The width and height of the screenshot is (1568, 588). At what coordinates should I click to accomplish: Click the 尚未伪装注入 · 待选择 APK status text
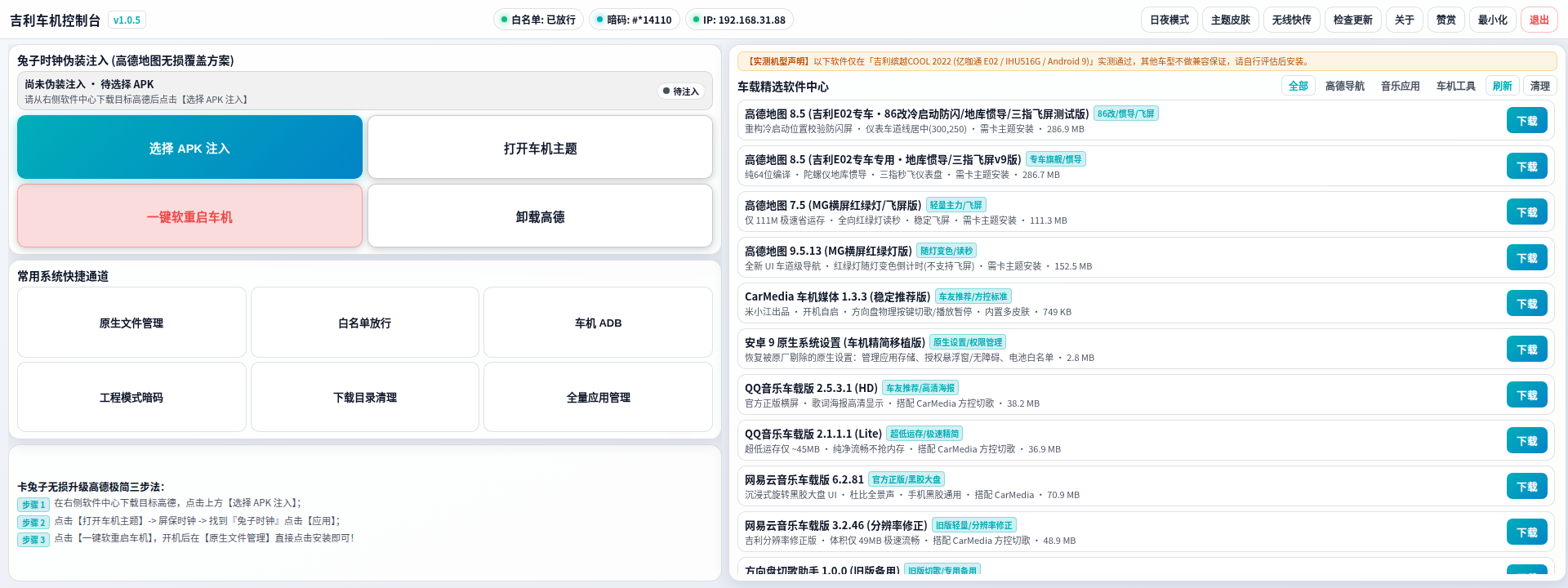[89, 84]
